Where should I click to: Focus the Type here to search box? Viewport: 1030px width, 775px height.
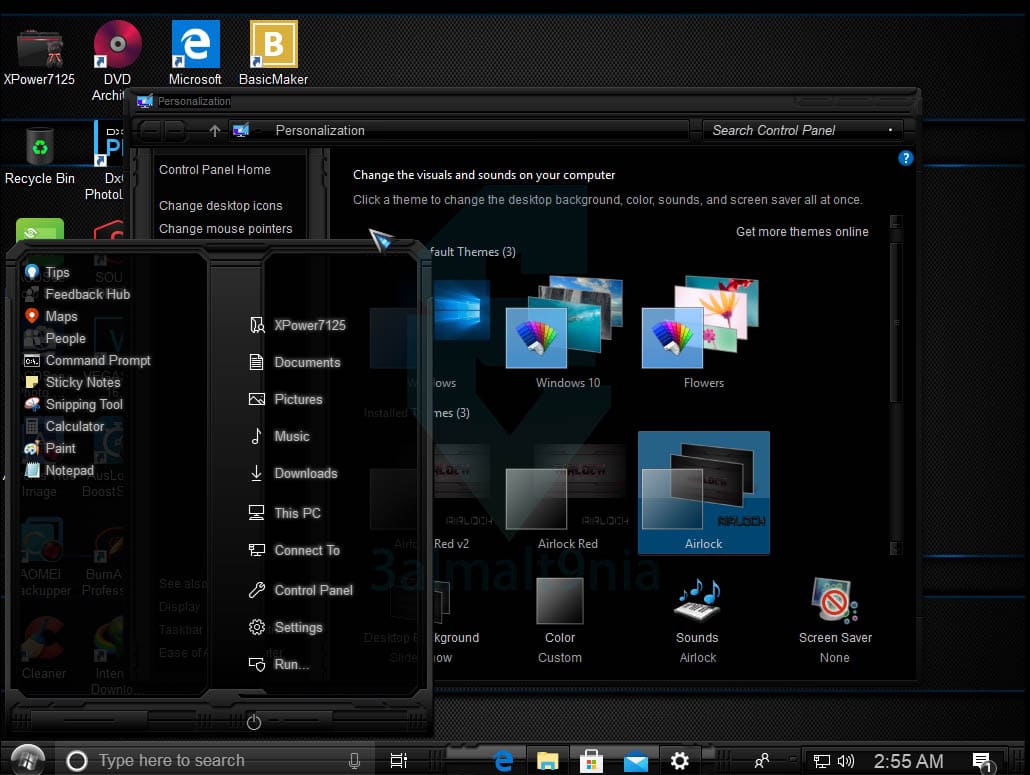pos(213,761)
